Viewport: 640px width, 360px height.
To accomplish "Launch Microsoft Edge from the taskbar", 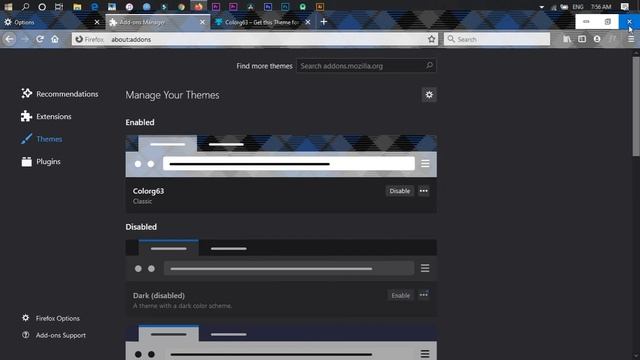I will click(x=95, y=7).
